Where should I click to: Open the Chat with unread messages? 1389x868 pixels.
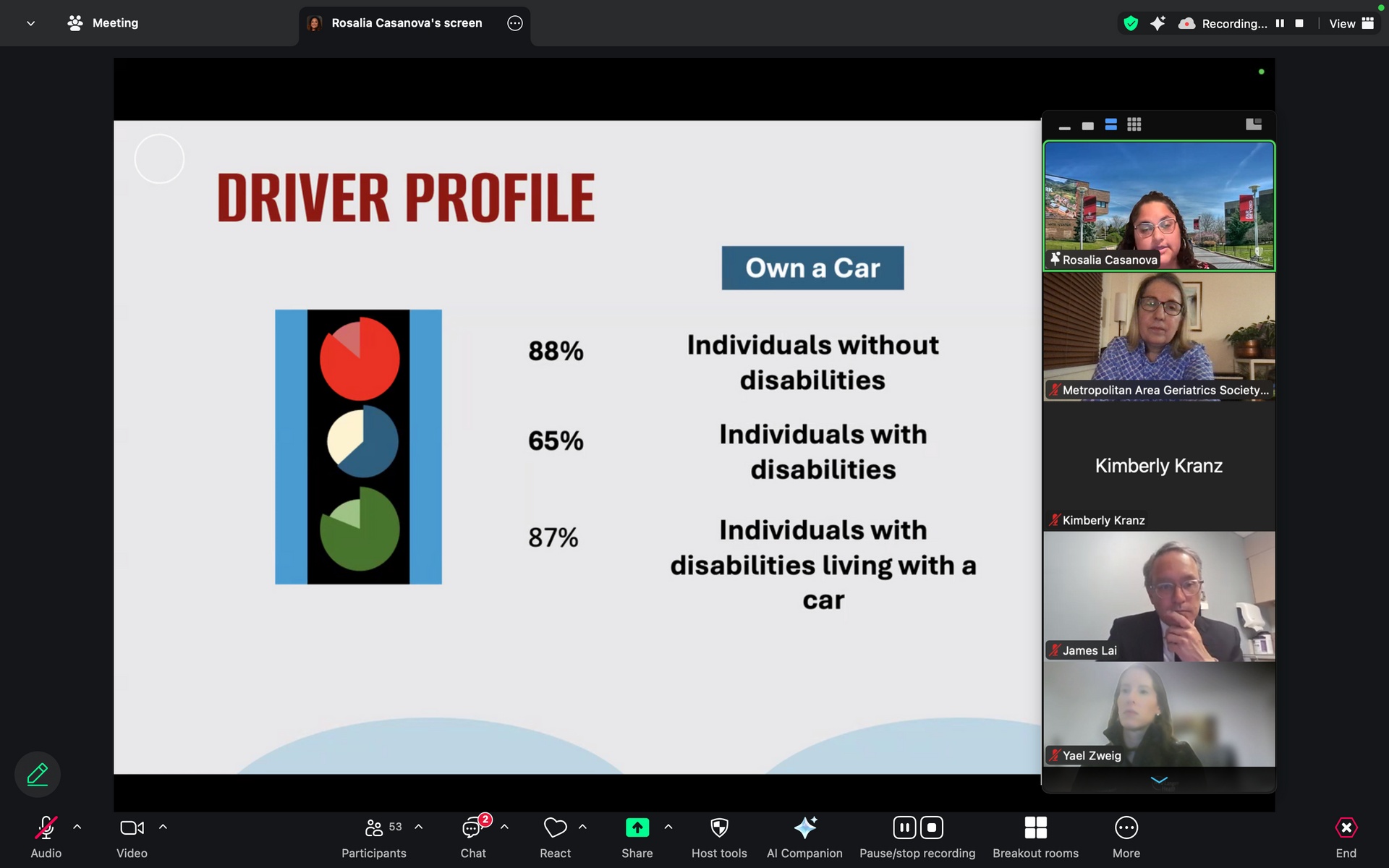click(473, 836)
